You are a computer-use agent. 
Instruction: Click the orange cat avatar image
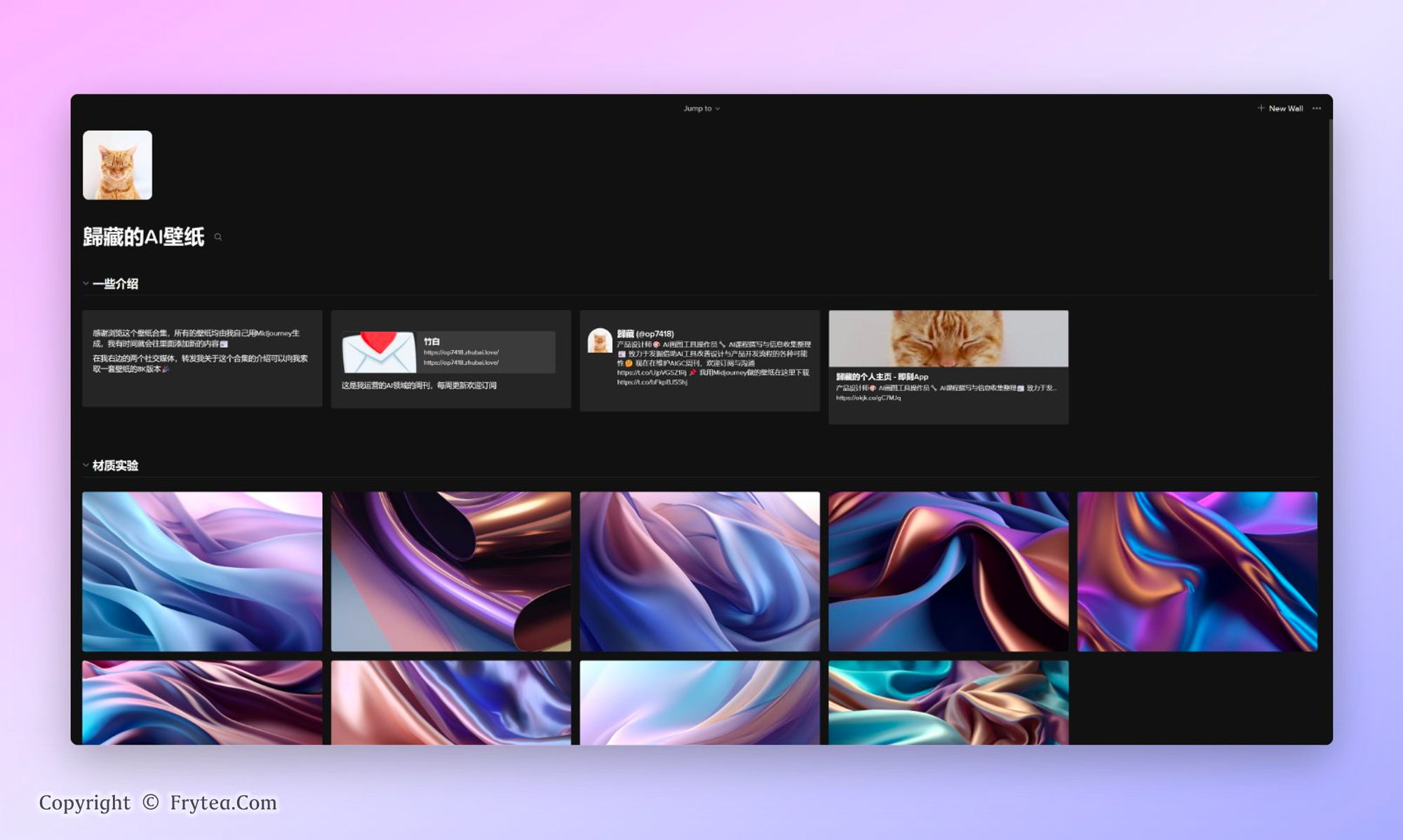(117, 165)
